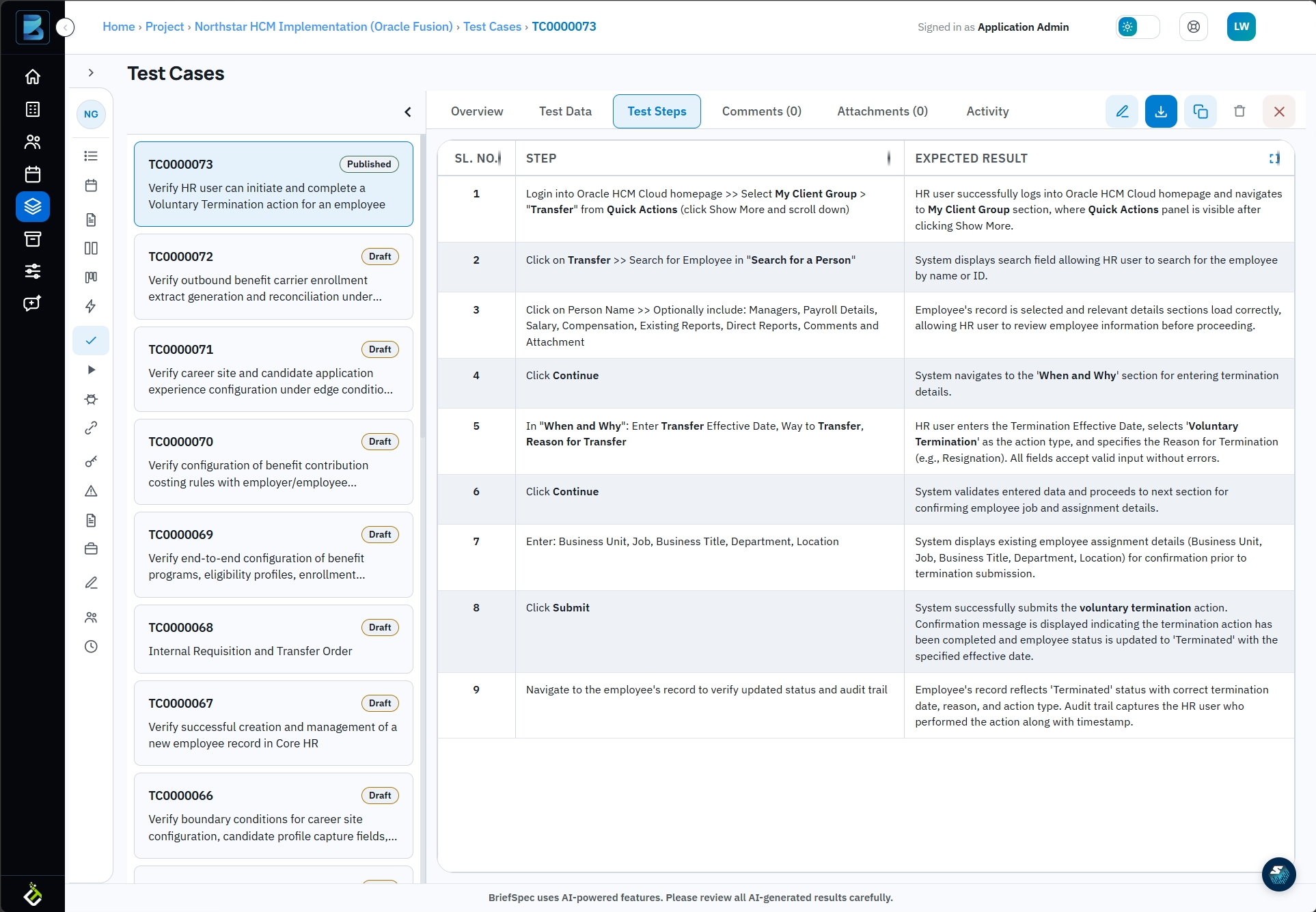Go to Home breadcrumb link
The image size is (1316, 912).
coord(119,27)
